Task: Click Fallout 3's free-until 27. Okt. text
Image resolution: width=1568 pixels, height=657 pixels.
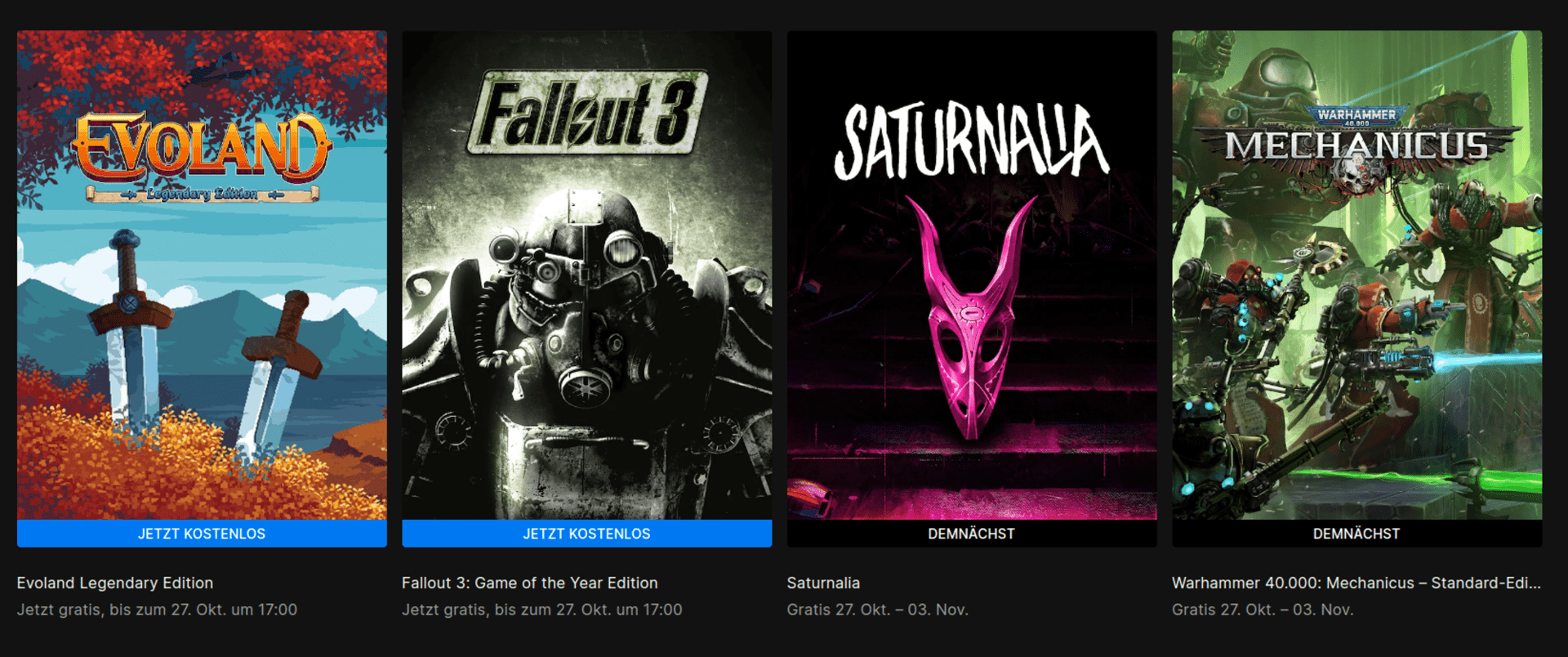Action: pyautogui.click(x=542, y=610)
